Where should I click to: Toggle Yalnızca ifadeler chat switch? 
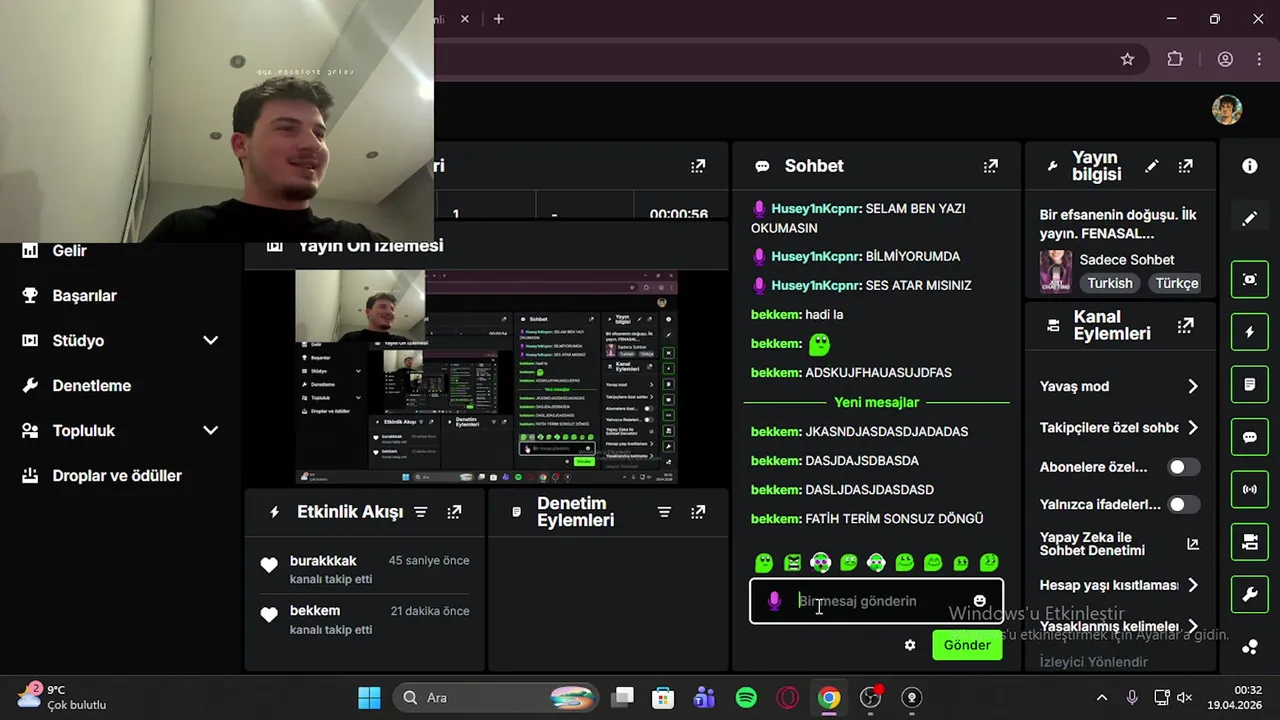click(1184, 505)
